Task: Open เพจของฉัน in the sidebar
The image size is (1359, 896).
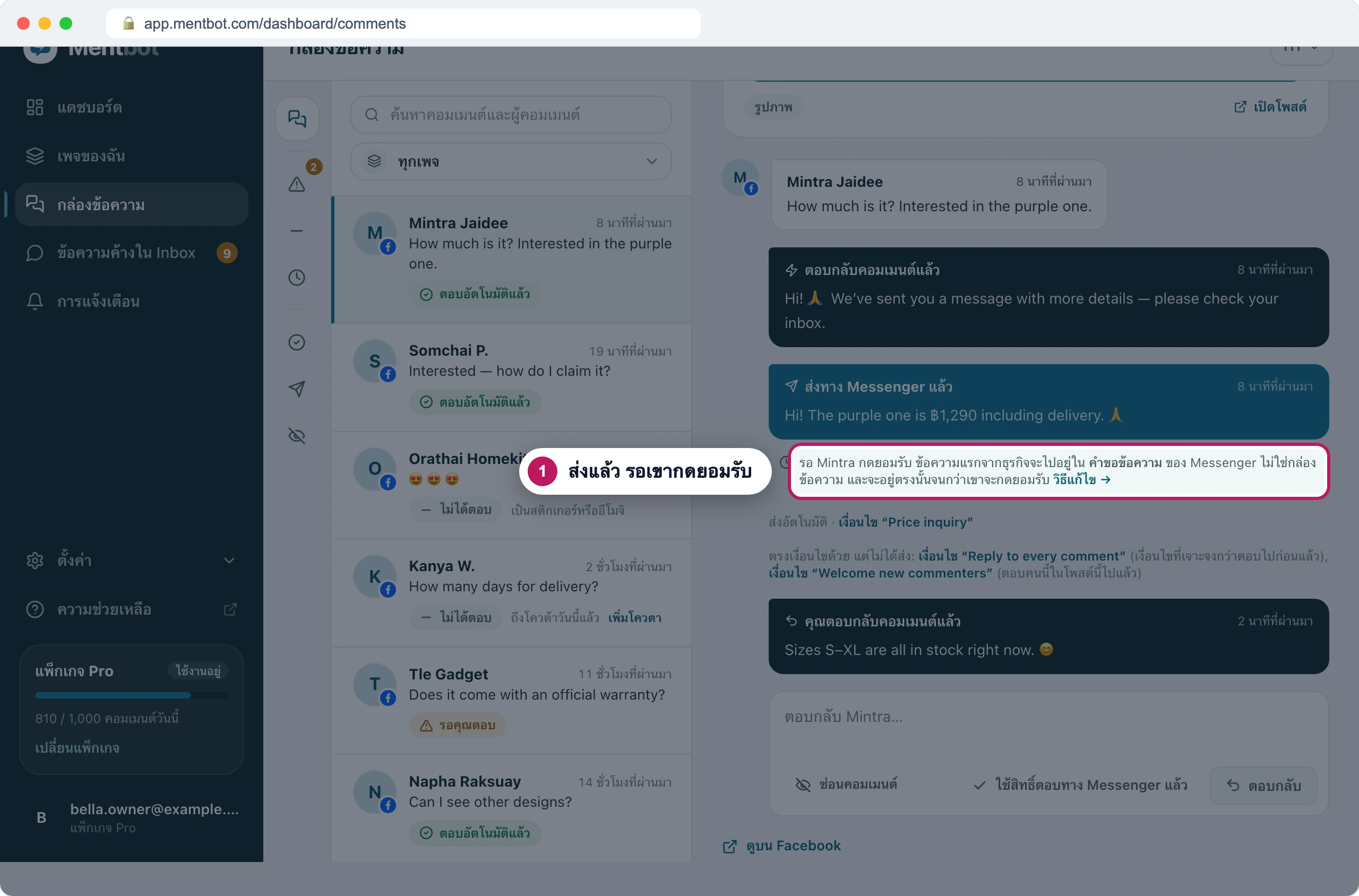Action: coord(132,156)
